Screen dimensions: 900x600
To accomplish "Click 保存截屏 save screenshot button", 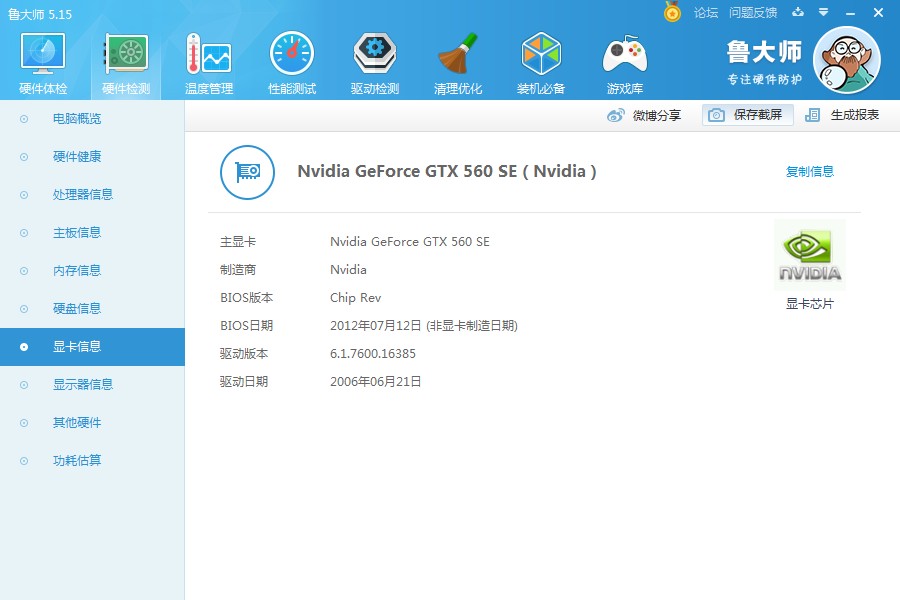I will (747, 115).
